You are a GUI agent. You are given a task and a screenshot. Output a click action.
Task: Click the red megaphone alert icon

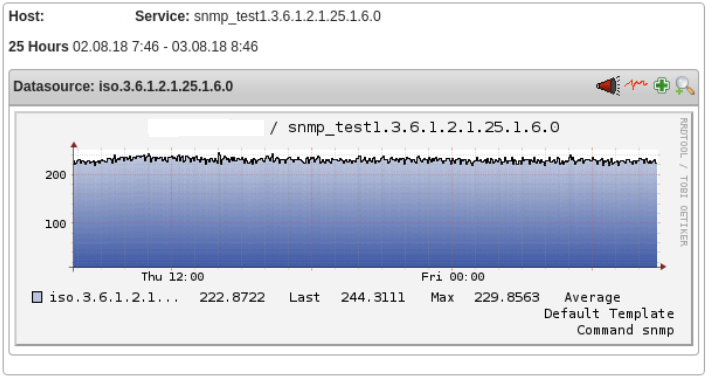coord(608,86)
